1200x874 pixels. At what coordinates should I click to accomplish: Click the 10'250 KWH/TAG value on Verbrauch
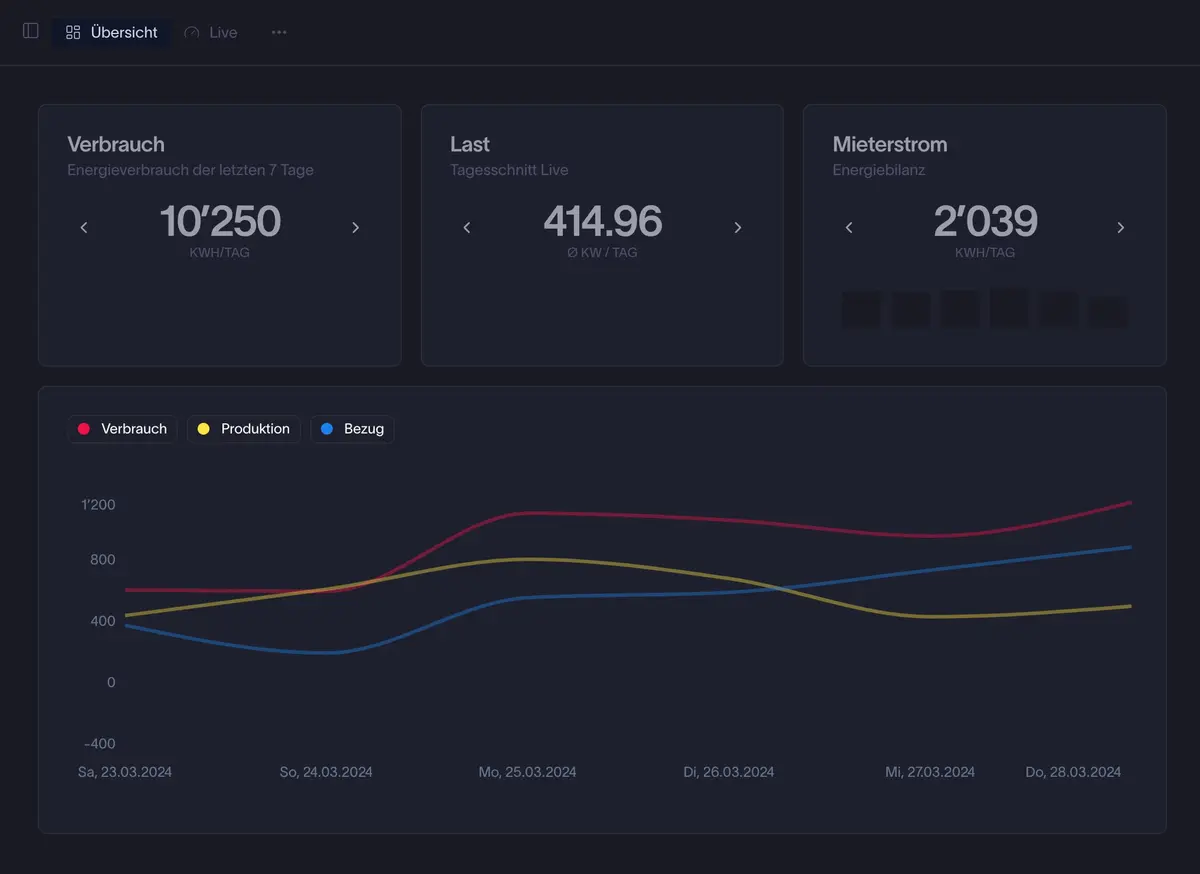tap(220, 222)
